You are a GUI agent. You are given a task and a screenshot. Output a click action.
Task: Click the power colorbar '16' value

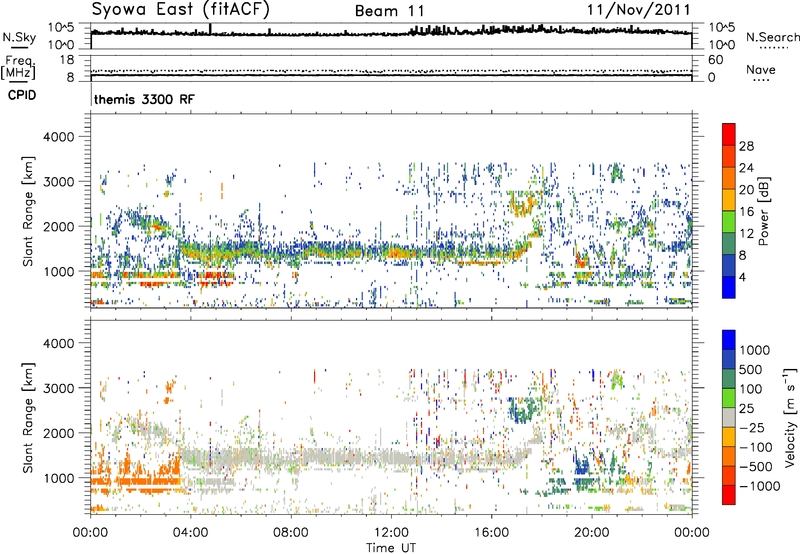coord(746,211)
